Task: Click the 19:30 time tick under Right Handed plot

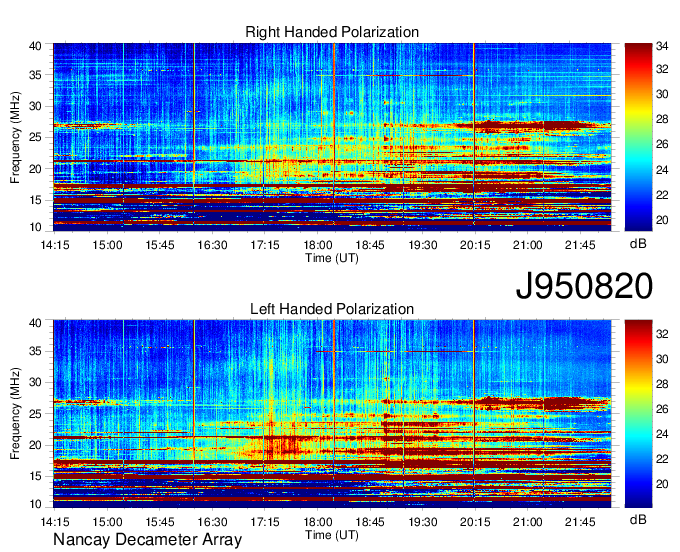Action: pos(422,245)
